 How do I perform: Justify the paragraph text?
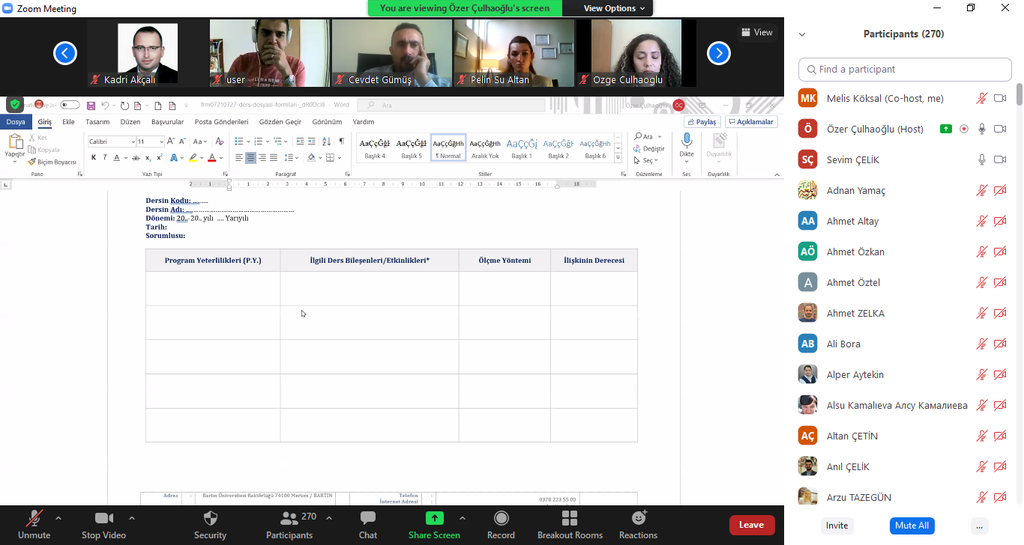(x=274, y=157)
